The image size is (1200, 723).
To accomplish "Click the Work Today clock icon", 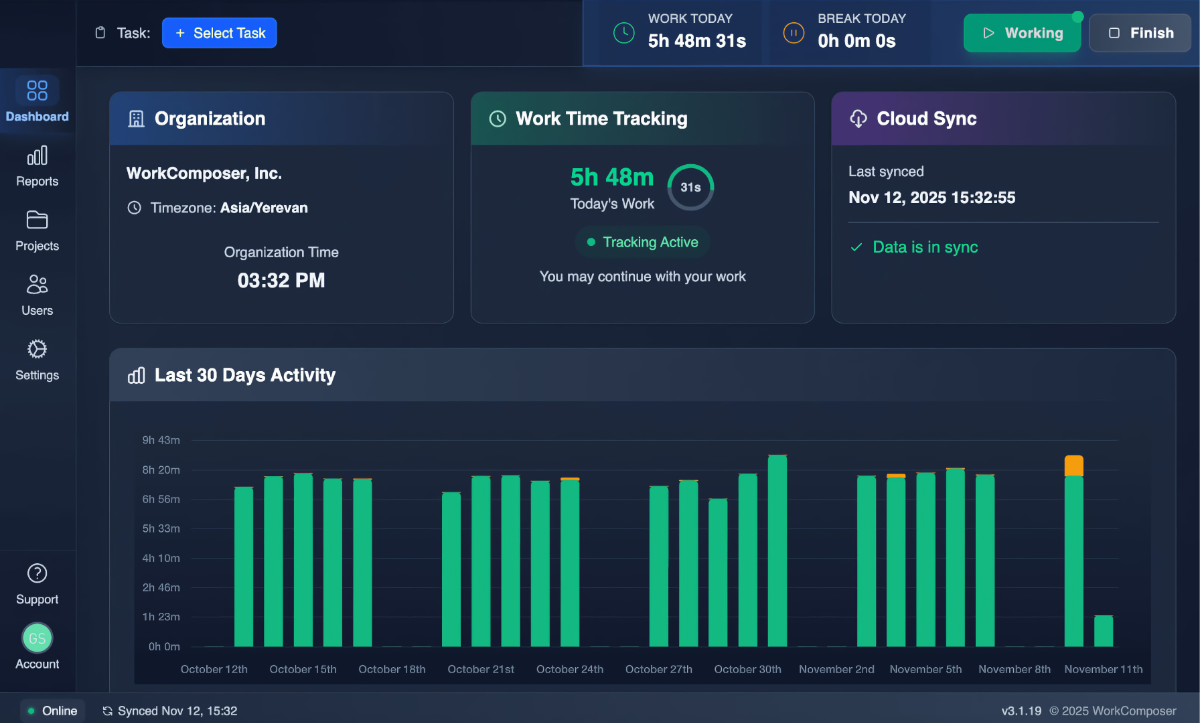I will [623, 32].
